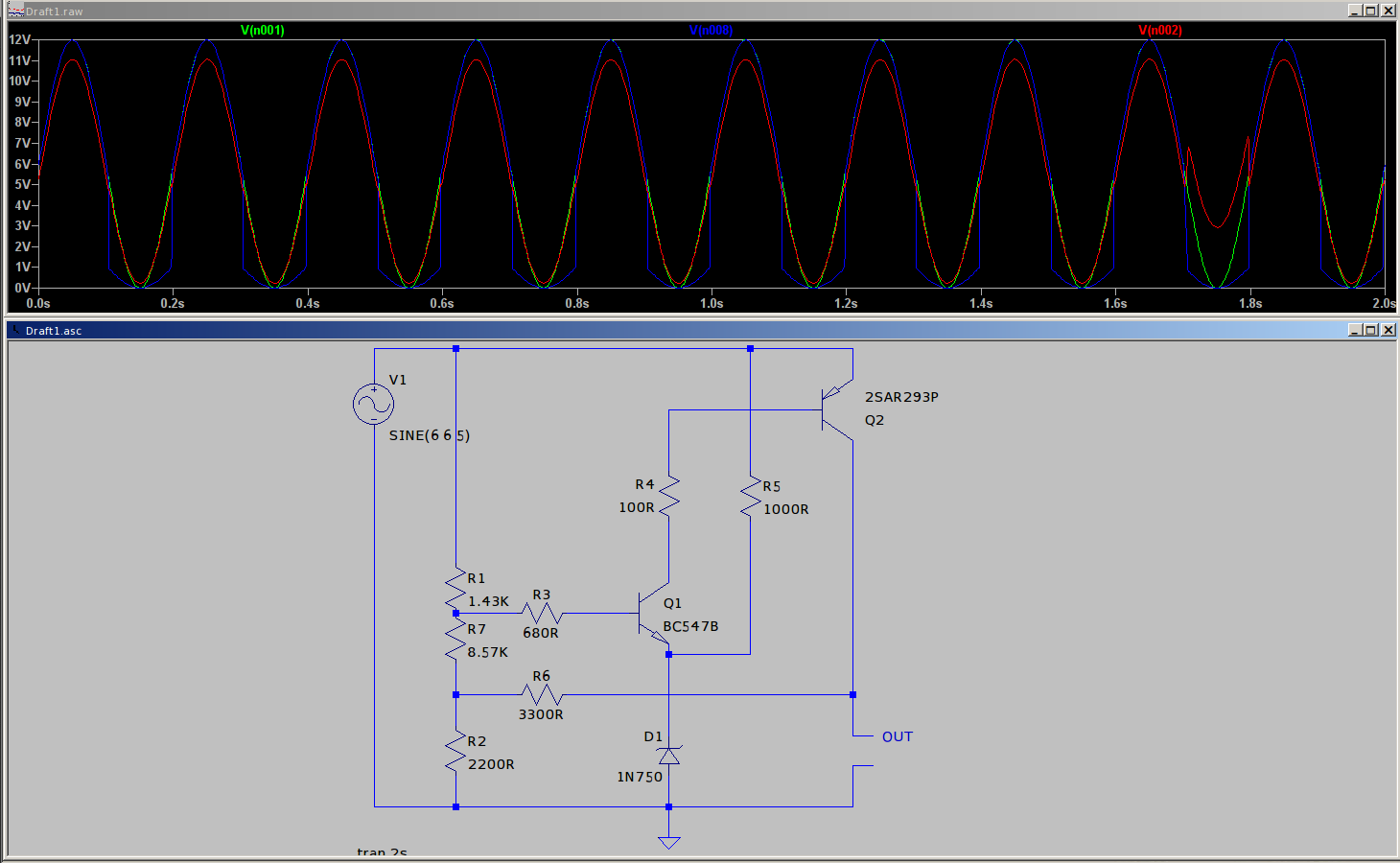The image size is (1400, 863).
Task: Select the D1 zener diode symbol
Action: click(x=668, y=756)
